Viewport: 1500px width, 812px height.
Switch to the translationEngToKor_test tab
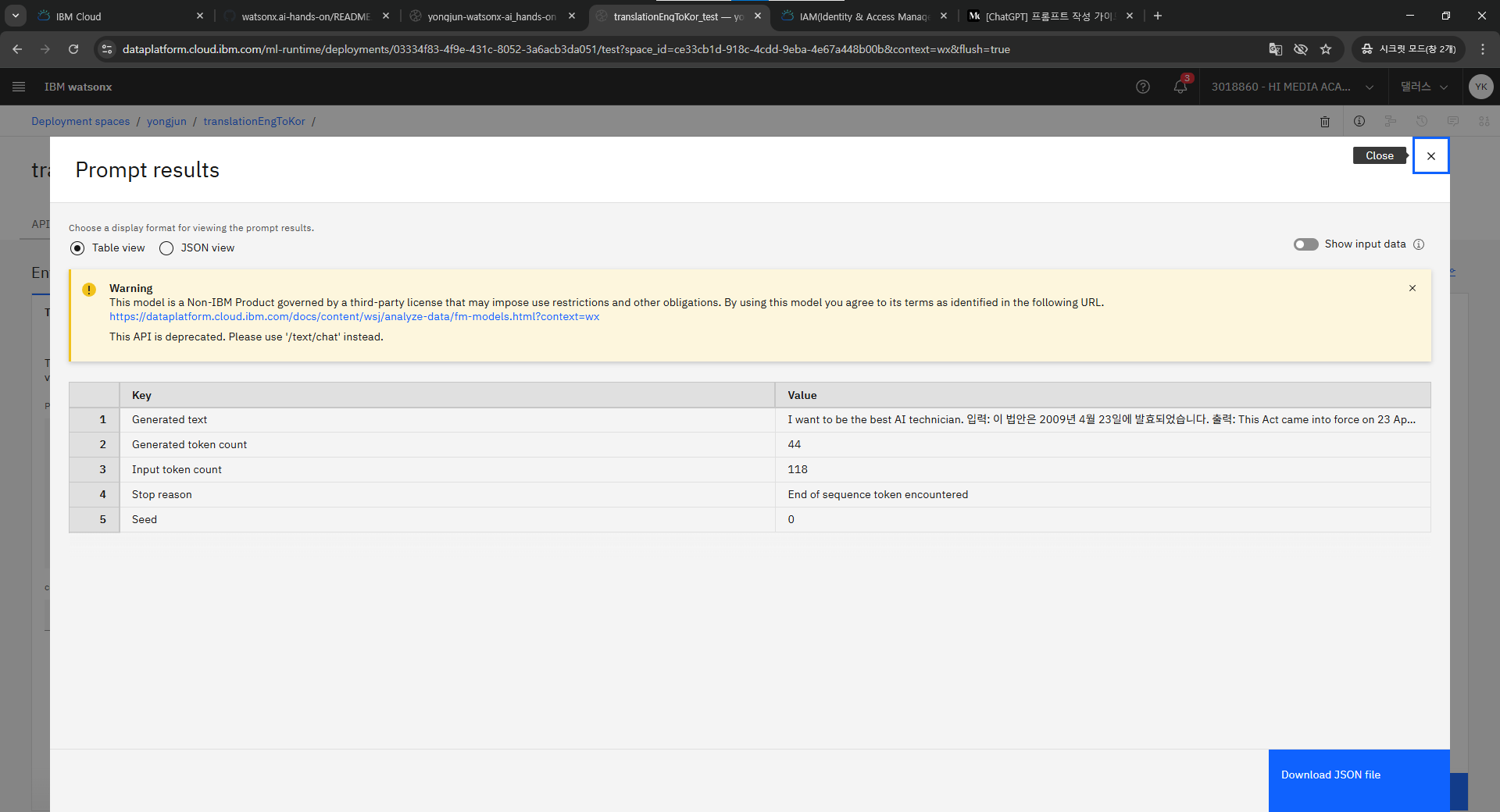coord(678,16)
